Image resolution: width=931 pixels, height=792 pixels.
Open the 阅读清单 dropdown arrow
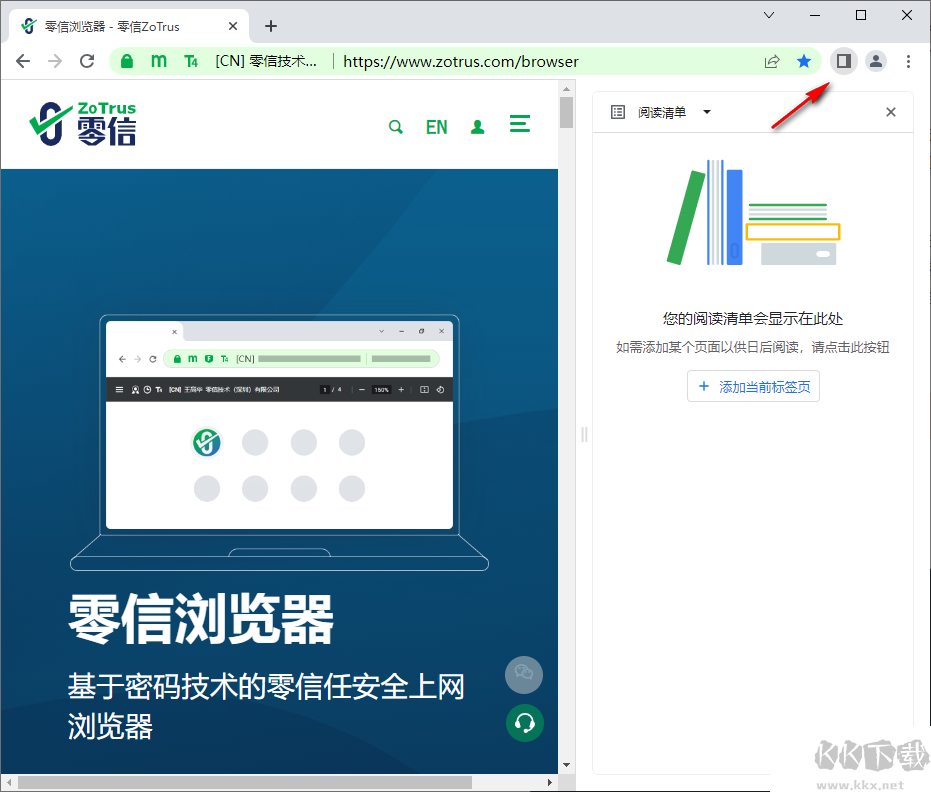point(706,112)
